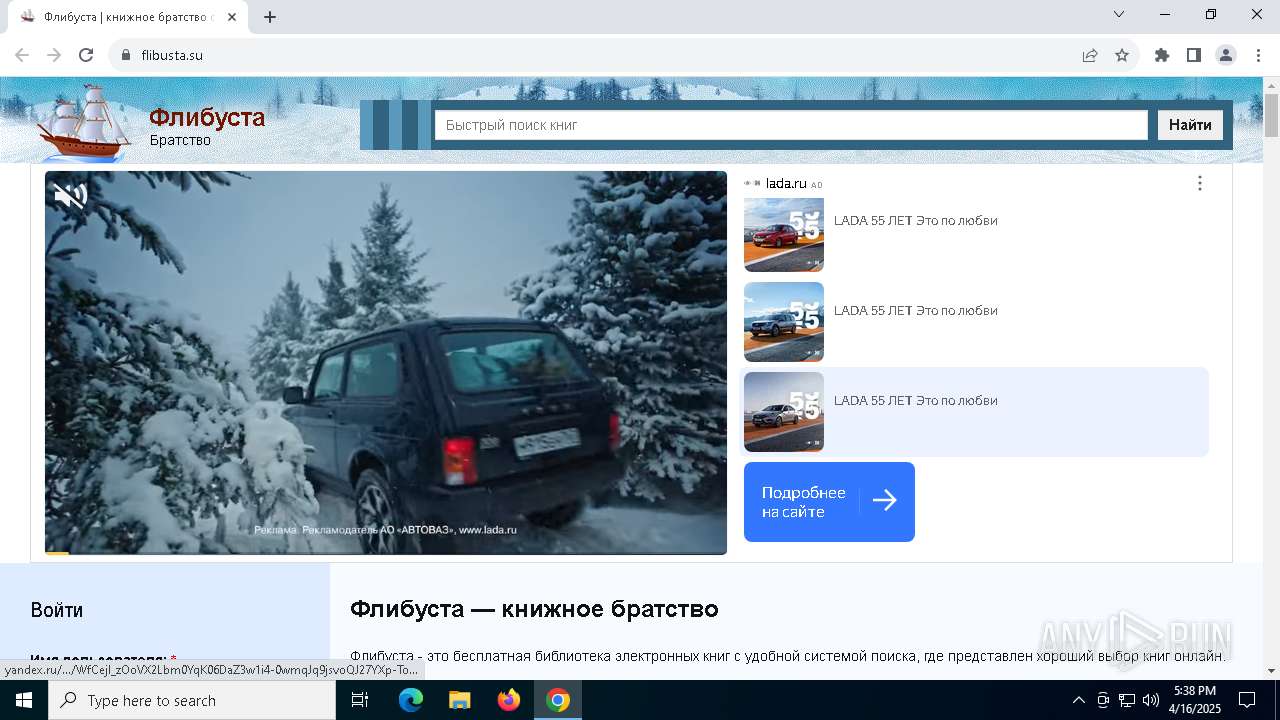Open a new browser tab

click(x=270, y=17)
